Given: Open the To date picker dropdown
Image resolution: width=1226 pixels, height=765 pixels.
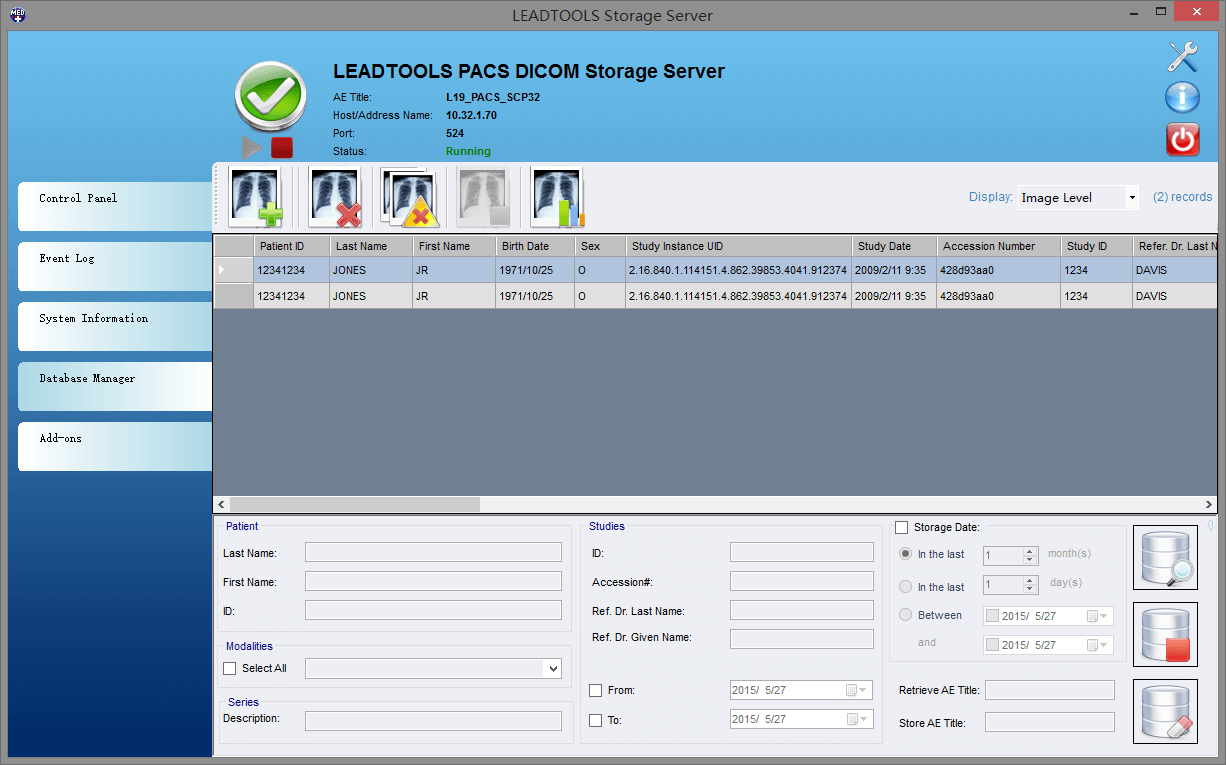Looking at the screenshot, I should [x=864, y=719].
